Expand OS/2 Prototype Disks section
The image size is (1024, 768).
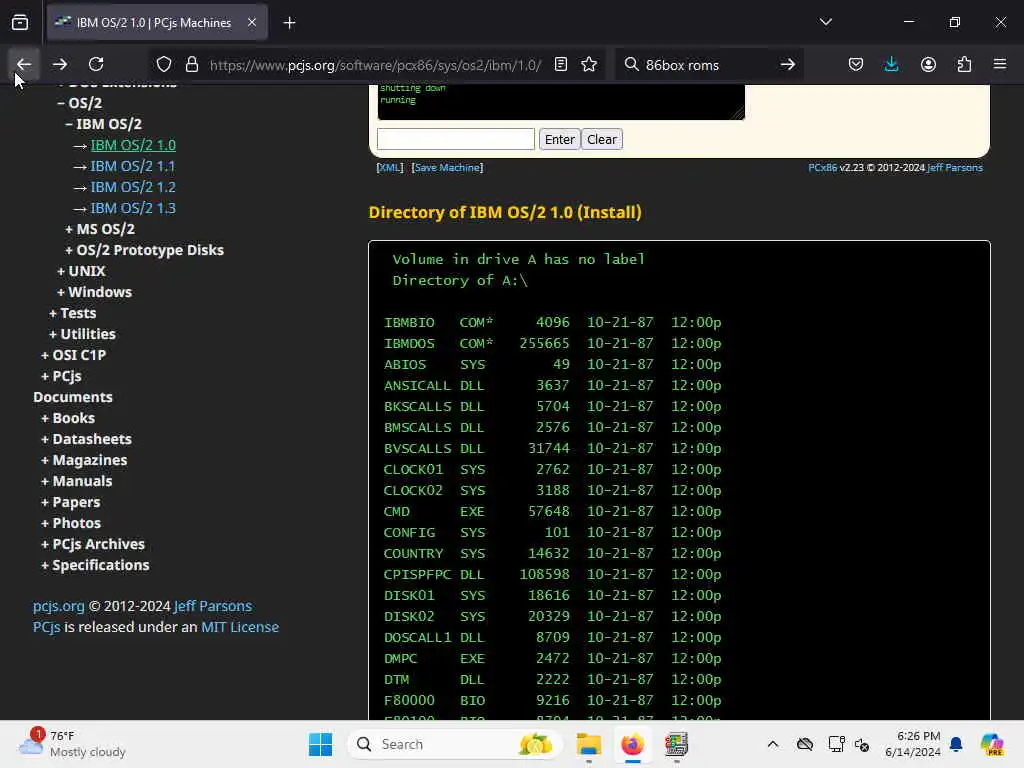(x=144, y=250)
